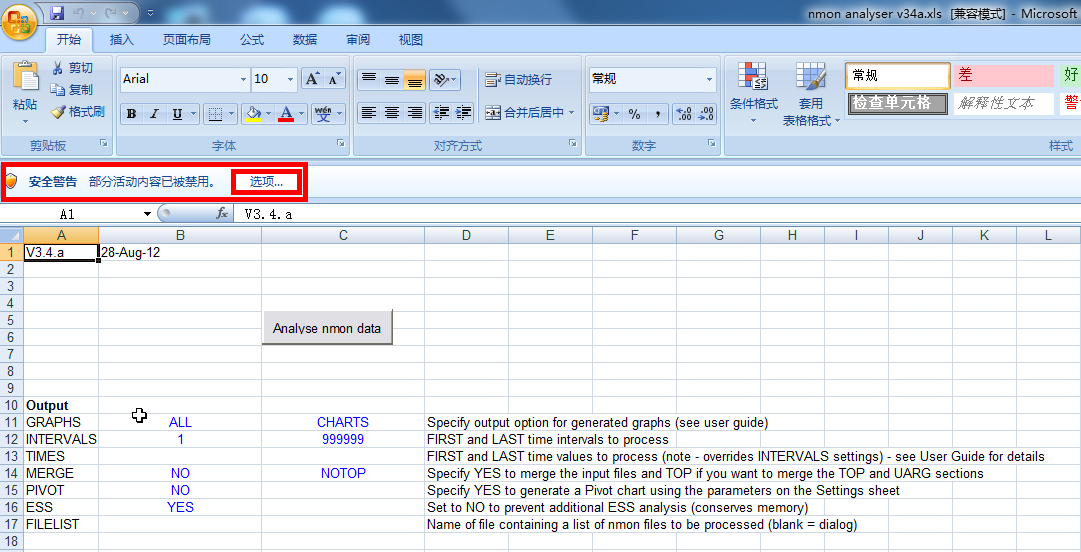Toggle Bold formatting
Viewport: 1081px width, 552px height.
click(x=132, y=114)
